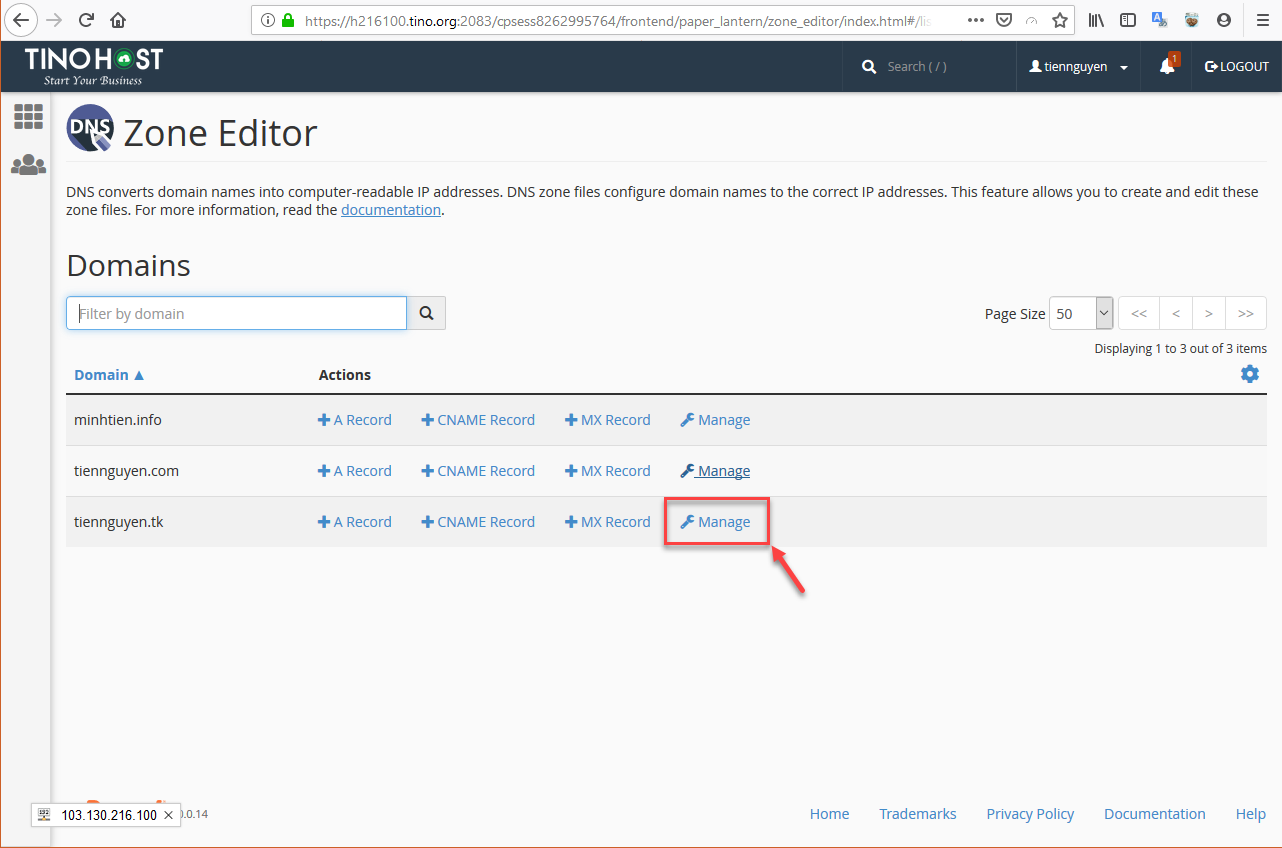The width and height of the screenshot is (1282, 848).
Task: Open the tiennguyen user dropdown
Action: [x=1079, y=67]
